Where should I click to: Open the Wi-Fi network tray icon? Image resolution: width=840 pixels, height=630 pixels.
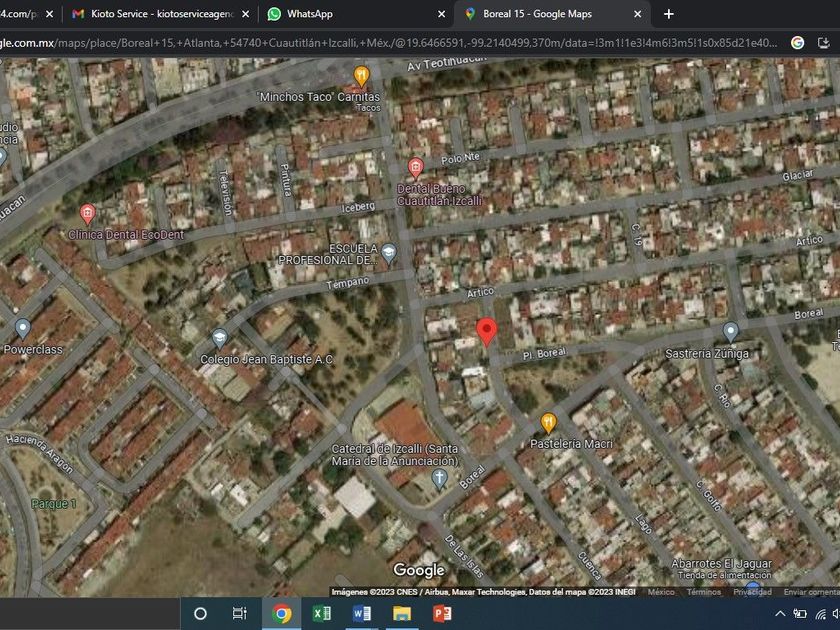pos(820,614)
